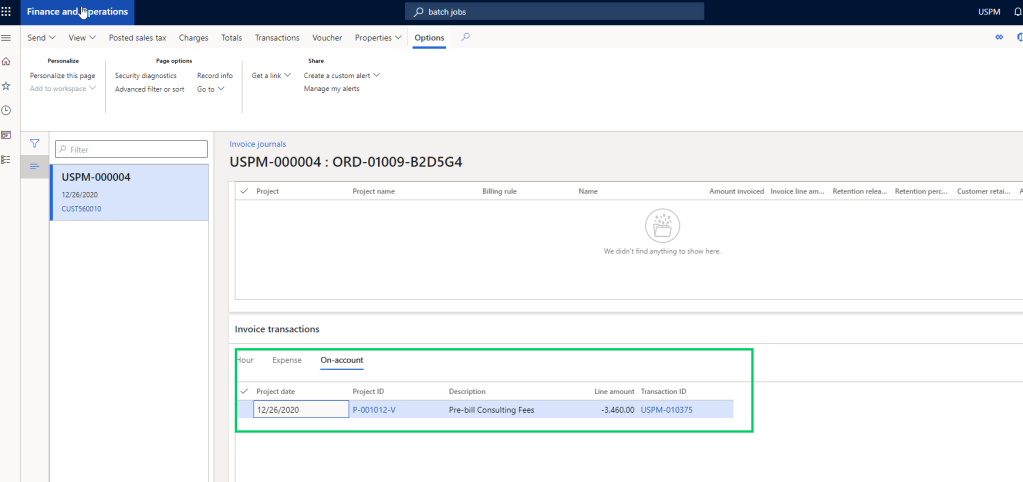Viewport: 1023px width, 482px height.
Task: Select all rows in Project grid
Action: (x=243, y=190)
